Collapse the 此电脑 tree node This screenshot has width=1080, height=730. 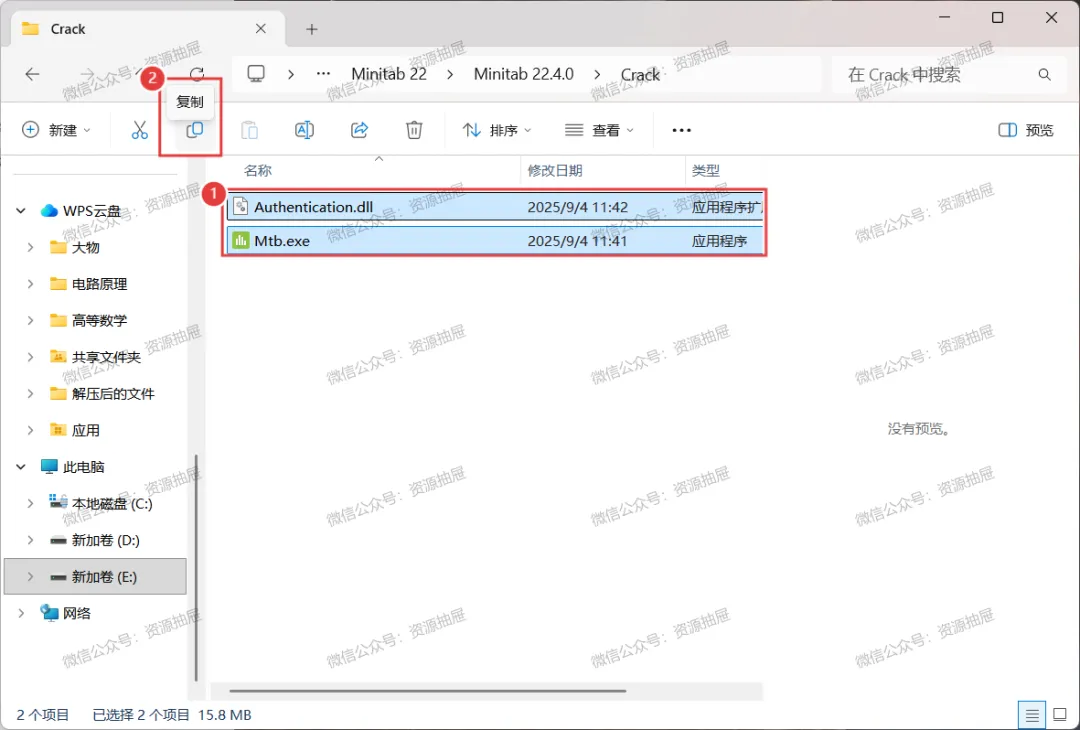coord(21,467)
